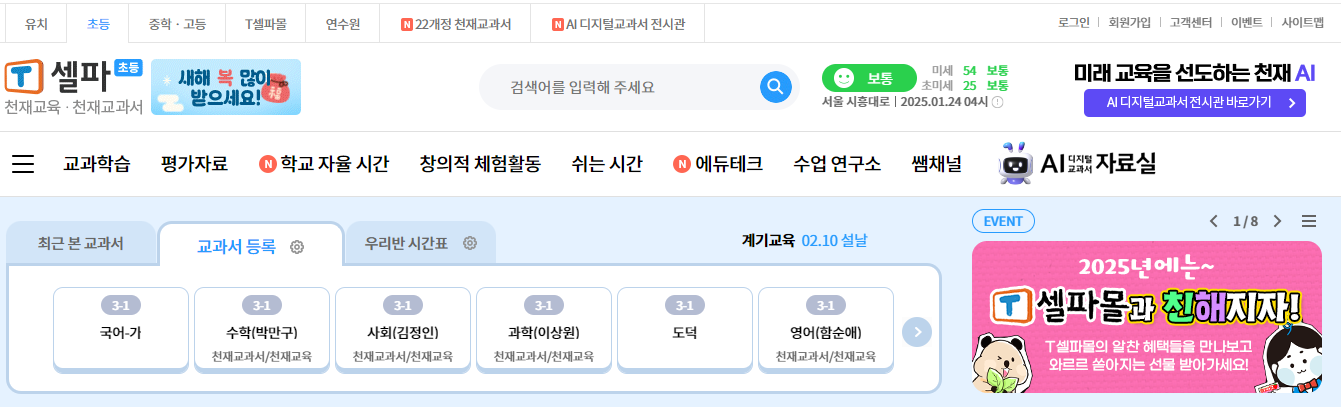Open the 쌤채널 menu
Screen dimensions: 1341x407
[937, 164]
